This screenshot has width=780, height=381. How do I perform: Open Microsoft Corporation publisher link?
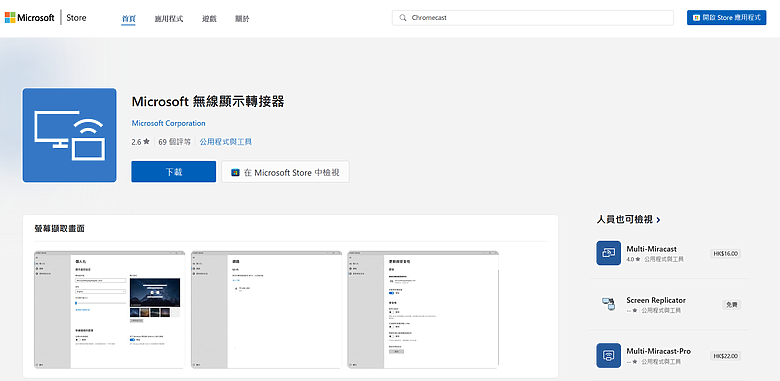[169, 123]
